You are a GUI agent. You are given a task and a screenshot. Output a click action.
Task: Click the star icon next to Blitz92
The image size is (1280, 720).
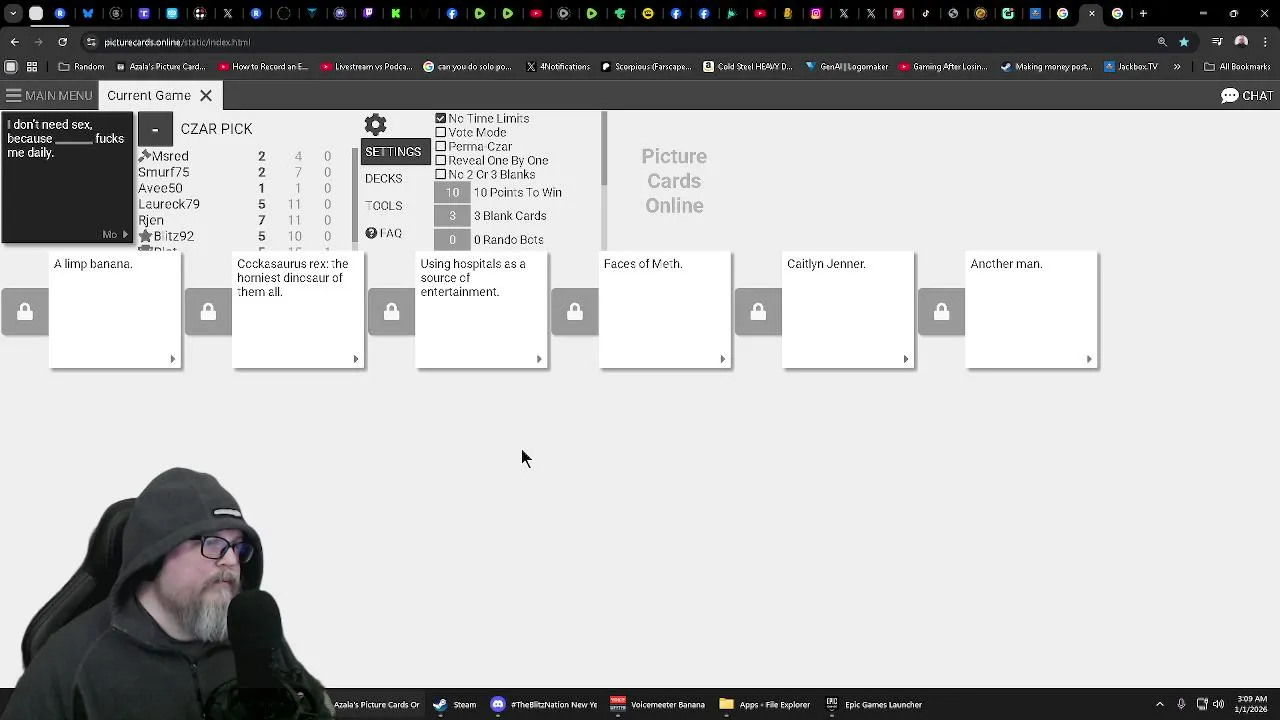point(145,236)
